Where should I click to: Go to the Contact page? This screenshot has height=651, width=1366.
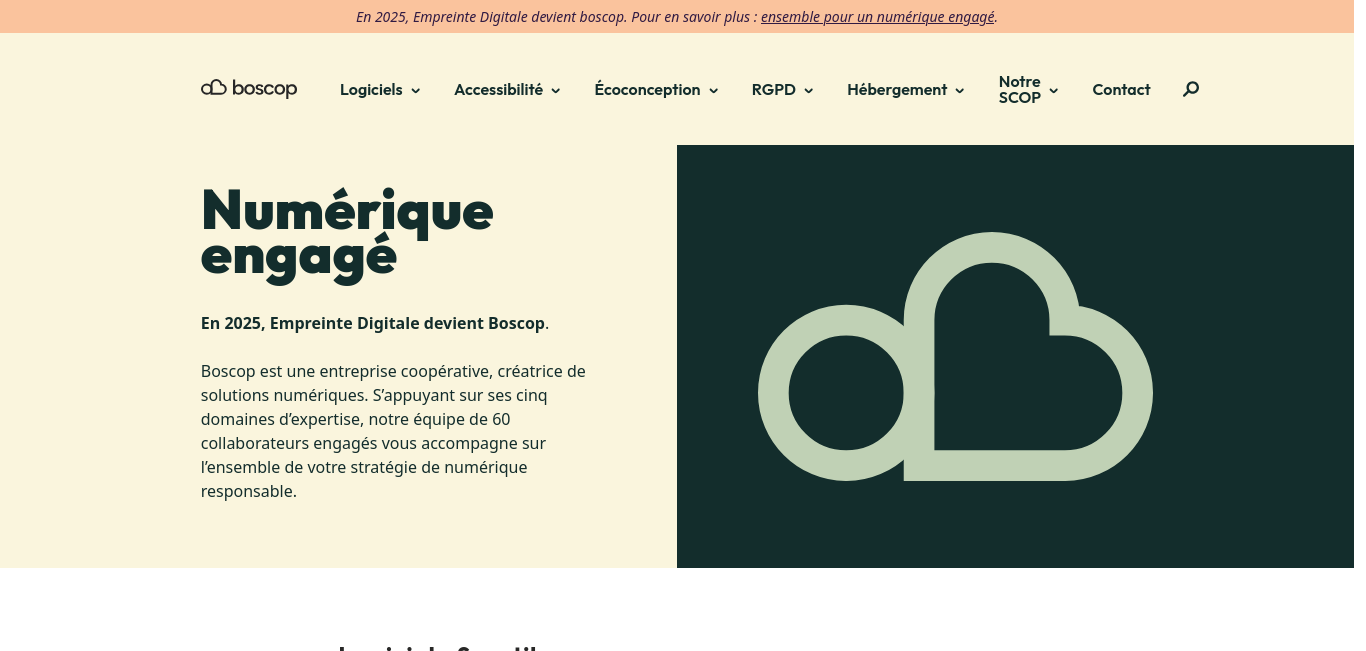(x=1121, y=90)
